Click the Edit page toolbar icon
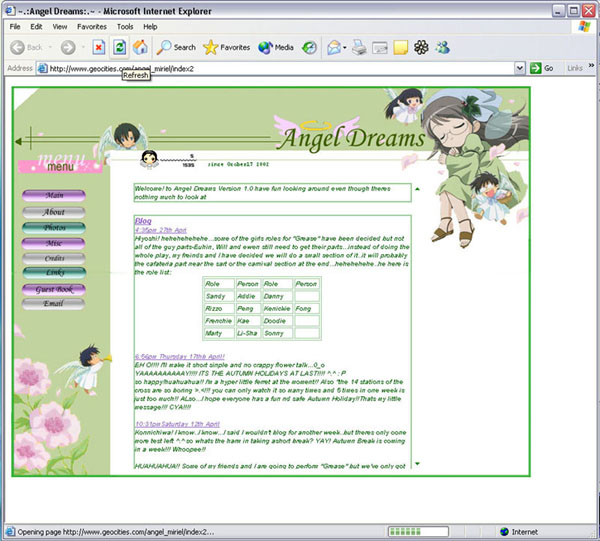600x541 pixels. (x=380, y=48)
